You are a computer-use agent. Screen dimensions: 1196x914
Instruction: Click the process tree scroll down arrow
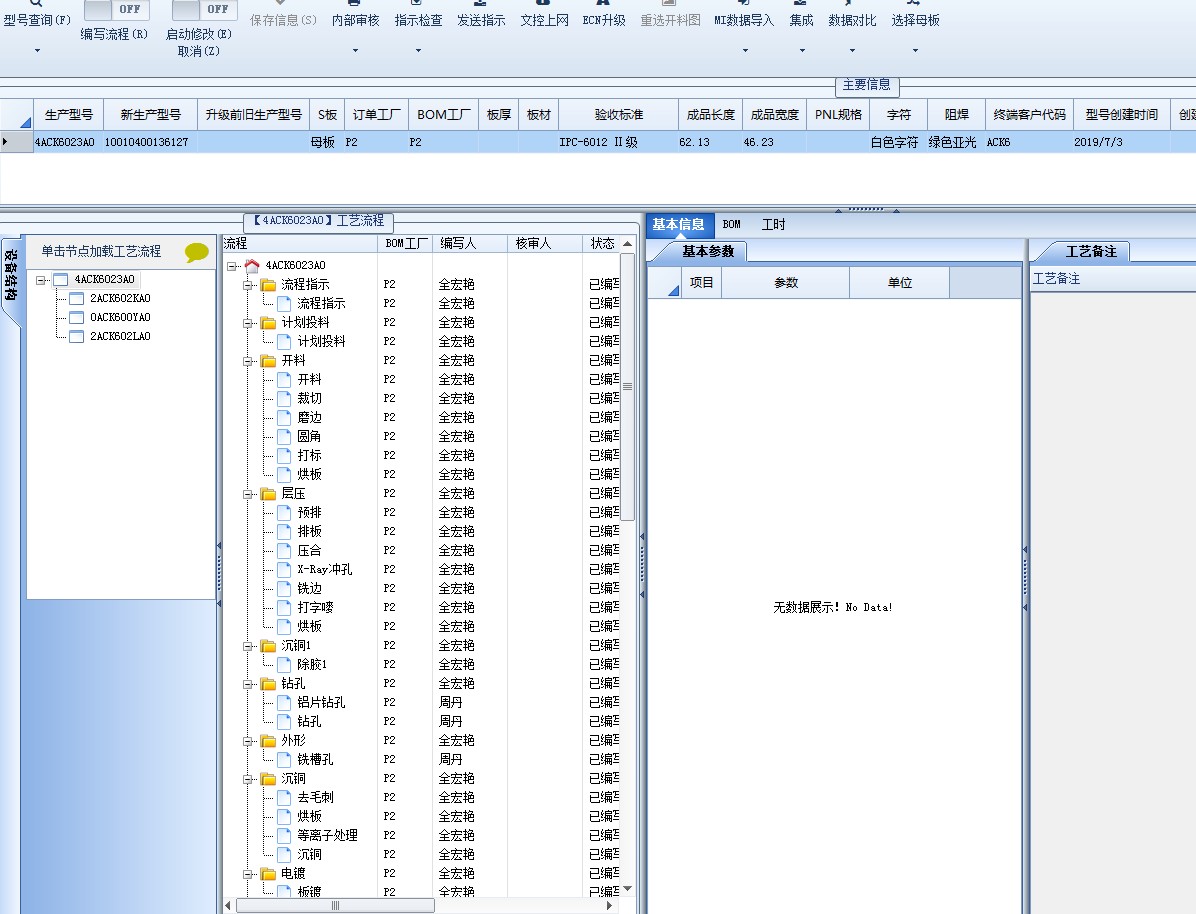coord(627,889)
